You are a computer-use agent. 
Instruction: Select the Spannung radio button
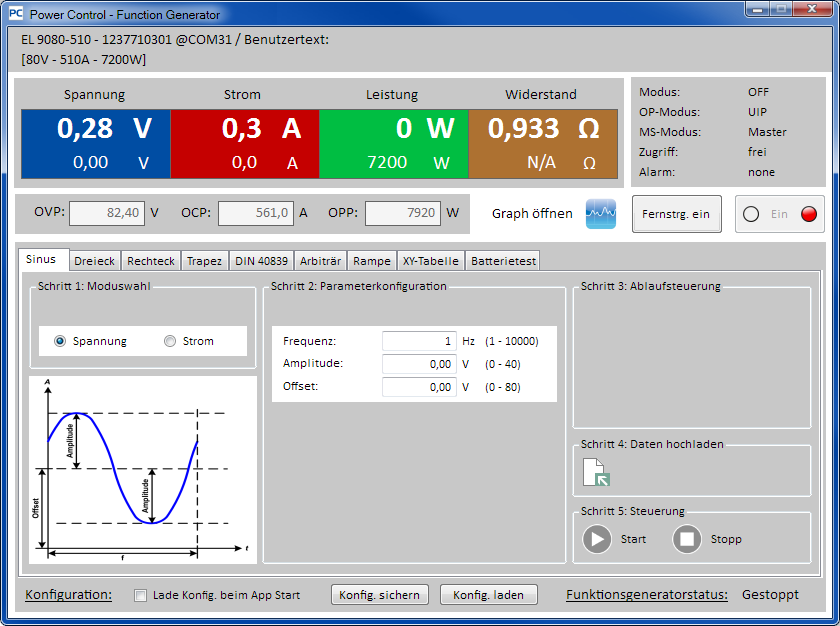tap(61, 341)
